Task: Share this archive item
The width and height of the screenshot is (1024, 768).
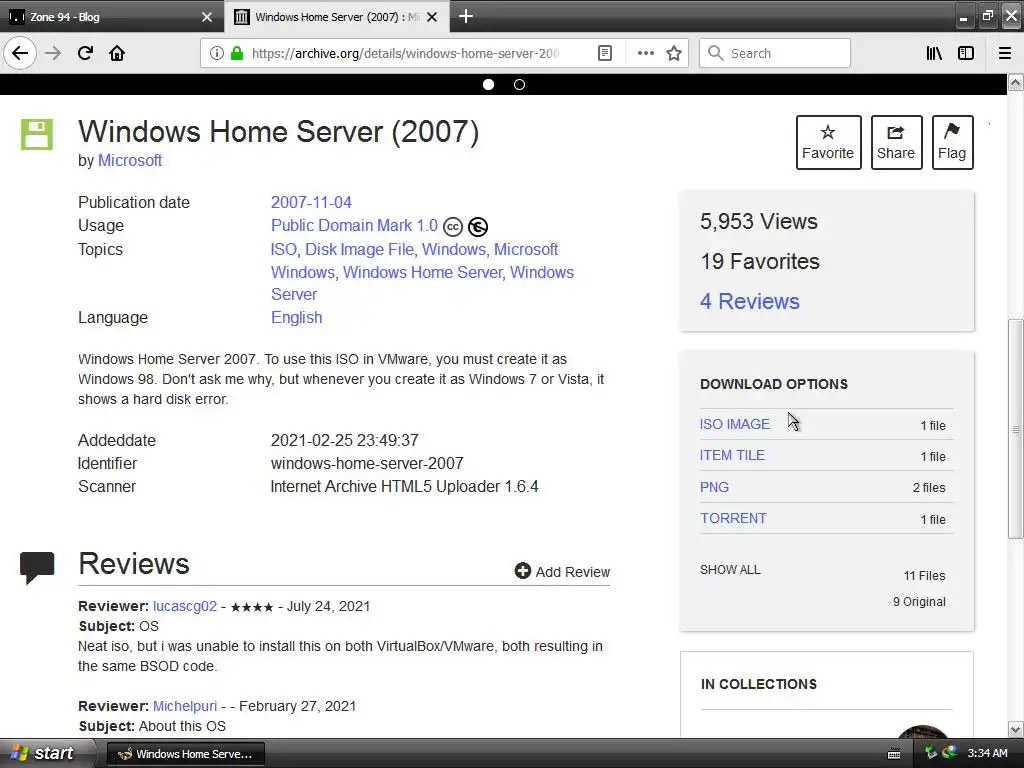Action: tap(896, 142)
